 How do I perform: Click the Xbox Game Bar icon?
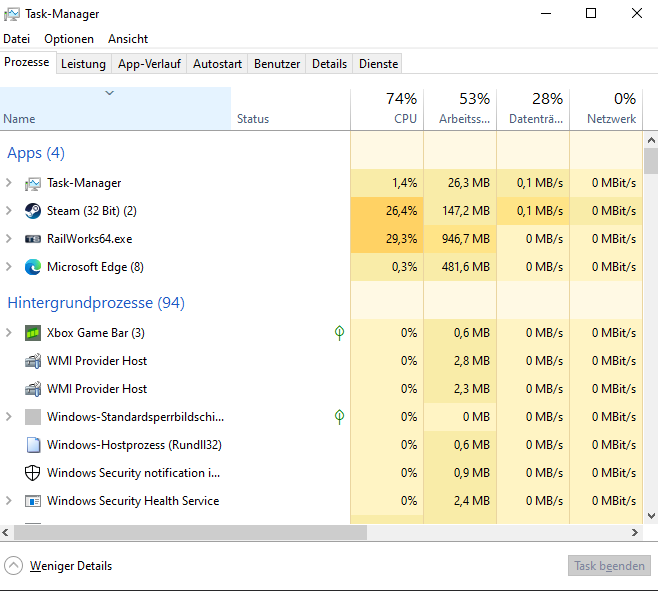click(x=33, y=333)
